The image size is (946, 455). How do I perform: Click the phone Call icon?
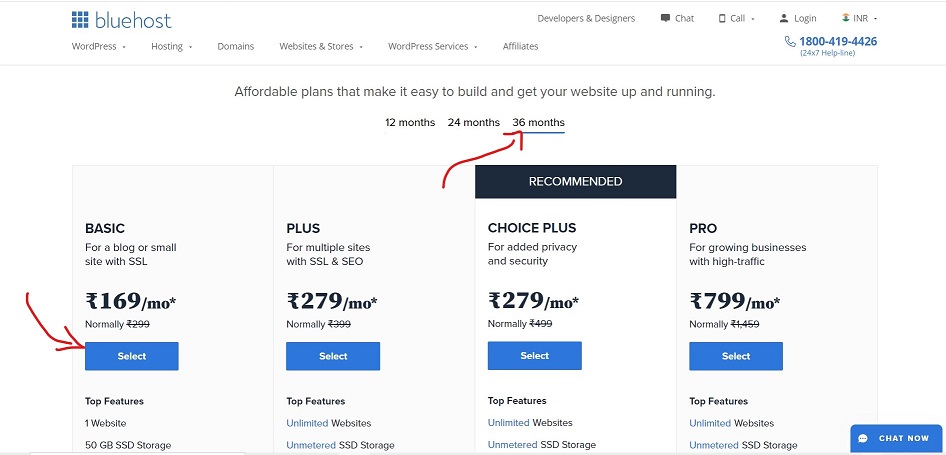tap(722, 18)
